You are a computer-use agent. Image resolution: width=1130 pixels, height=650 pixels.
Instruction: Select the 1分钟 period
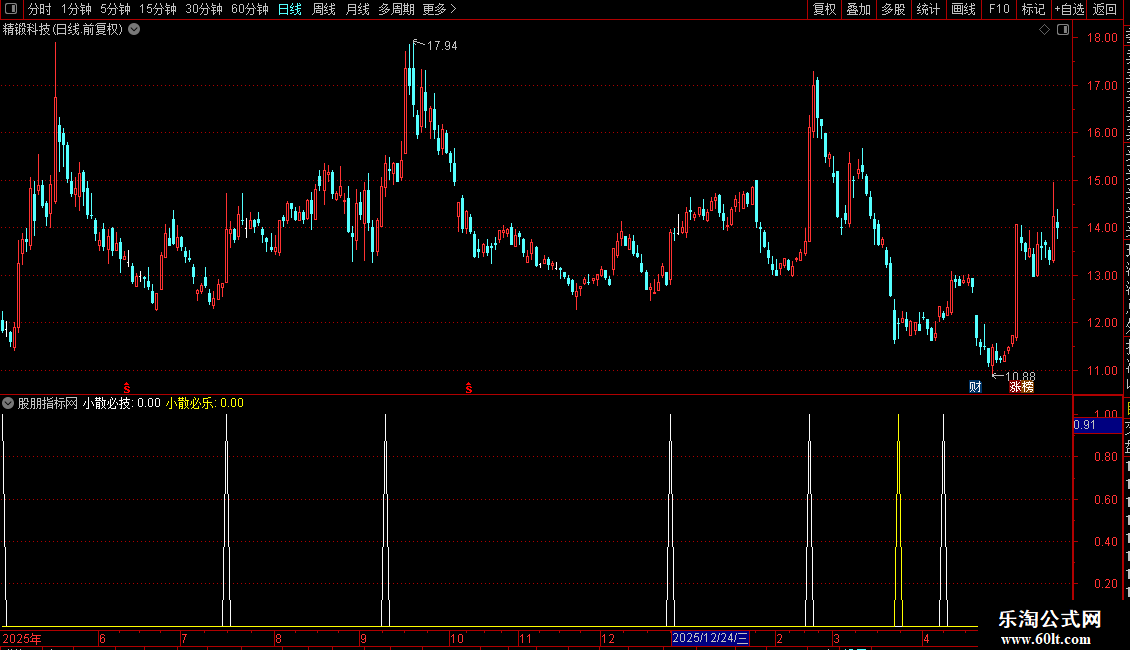(76, 9)
